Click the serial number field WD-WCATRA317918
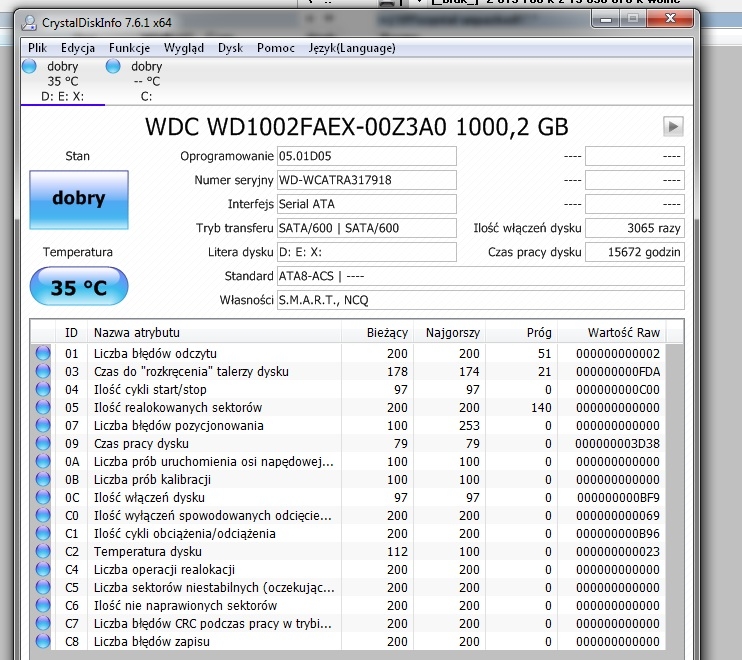 [367, 180]
